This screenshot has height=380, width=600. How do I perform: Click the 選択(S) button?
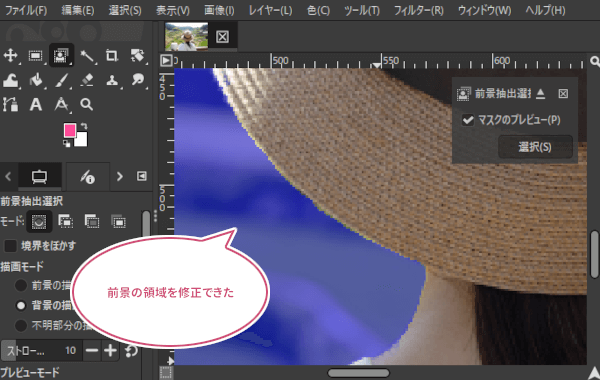click(x=535, y=147)
